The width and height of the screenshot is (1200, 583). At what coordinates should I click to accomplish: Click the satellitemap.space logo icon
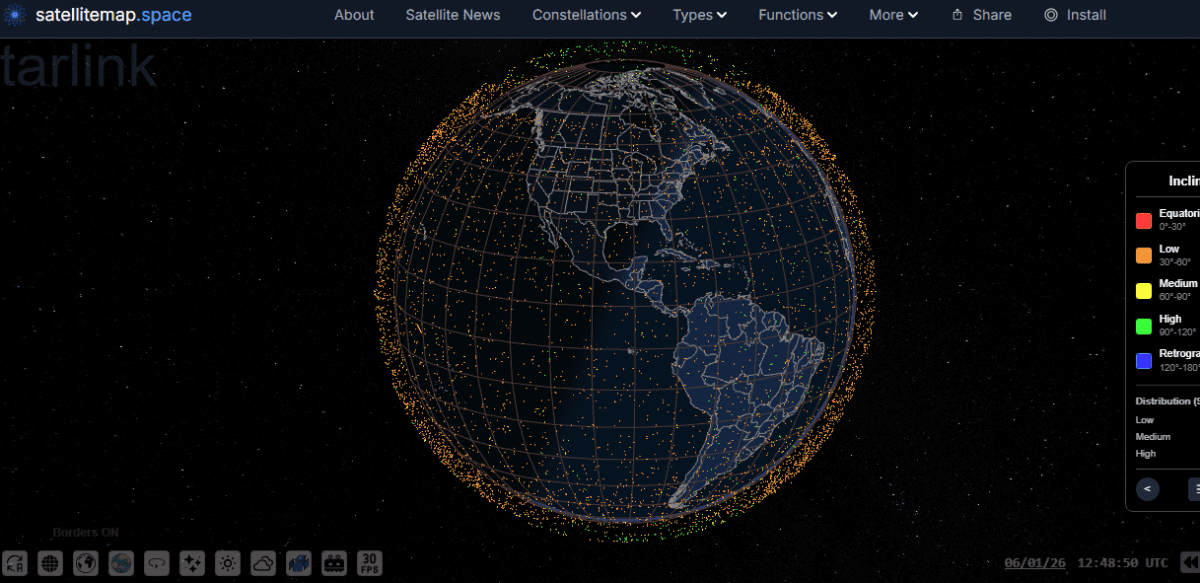click(15, 15)
